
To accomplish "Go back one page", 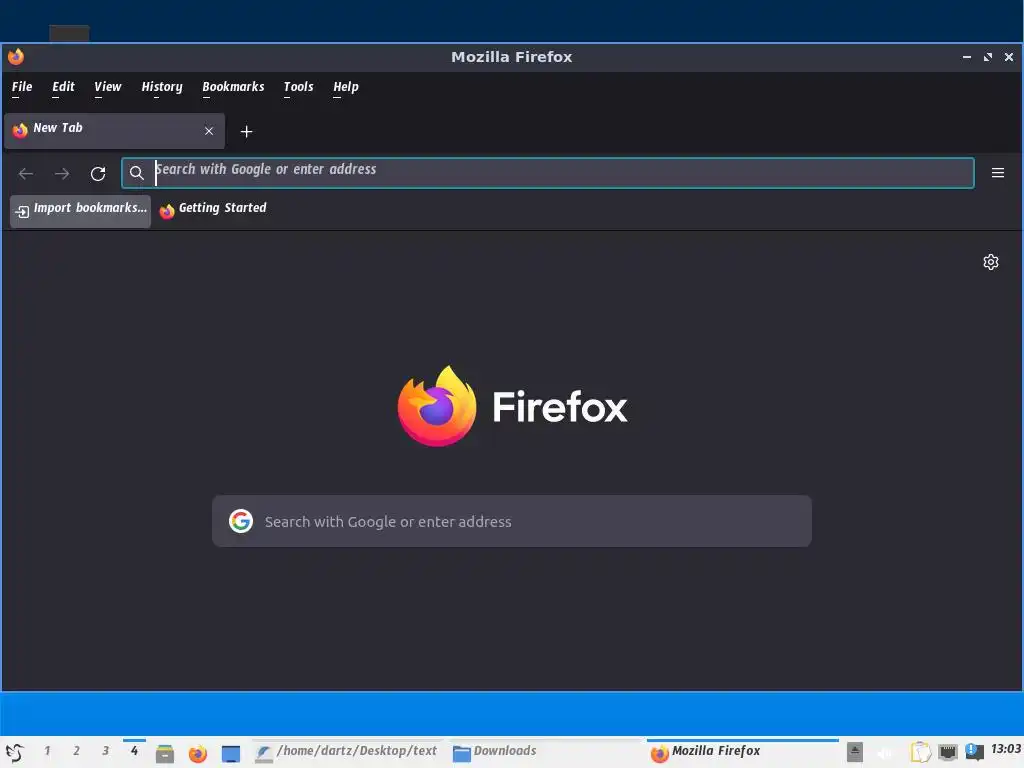I will (25, 173).
